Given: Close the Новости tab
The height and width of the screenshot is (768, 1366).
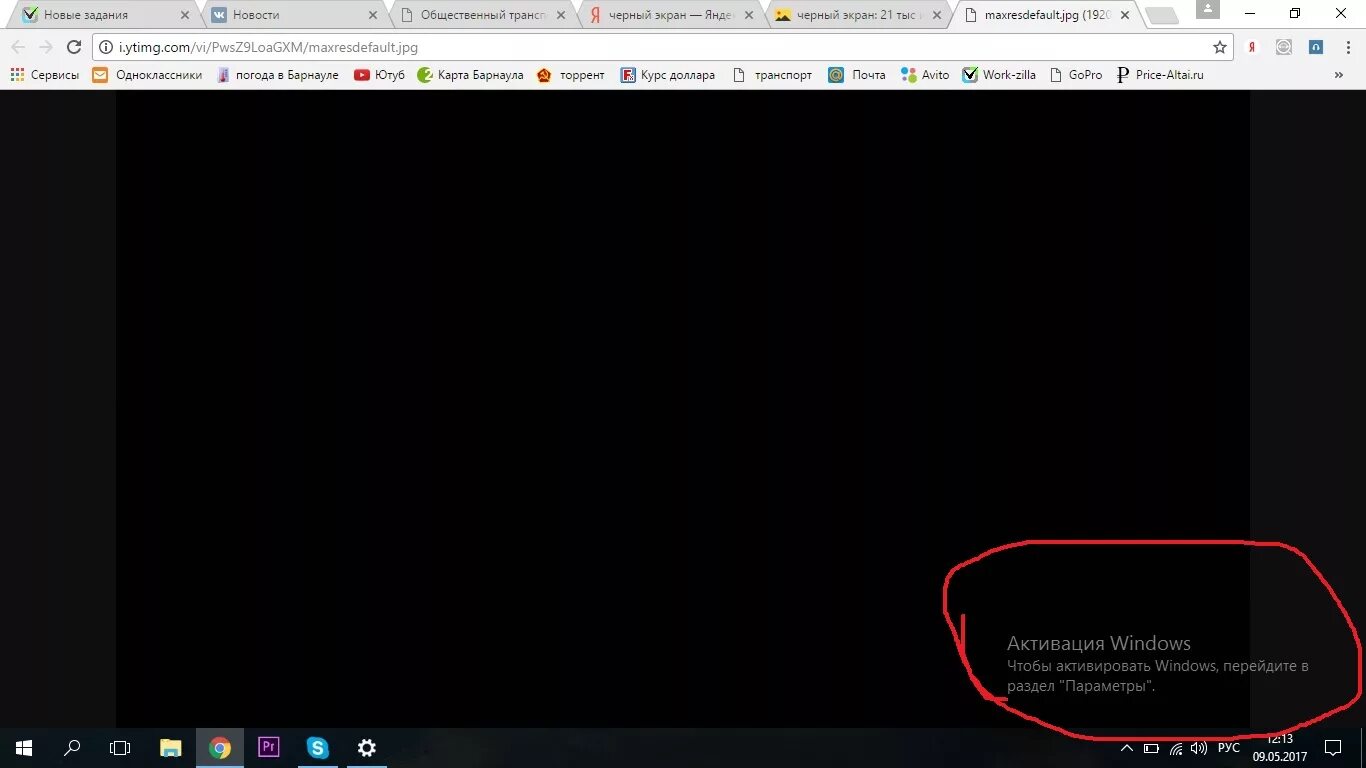Looking at the screenshot, I should [x=373, y=16].
